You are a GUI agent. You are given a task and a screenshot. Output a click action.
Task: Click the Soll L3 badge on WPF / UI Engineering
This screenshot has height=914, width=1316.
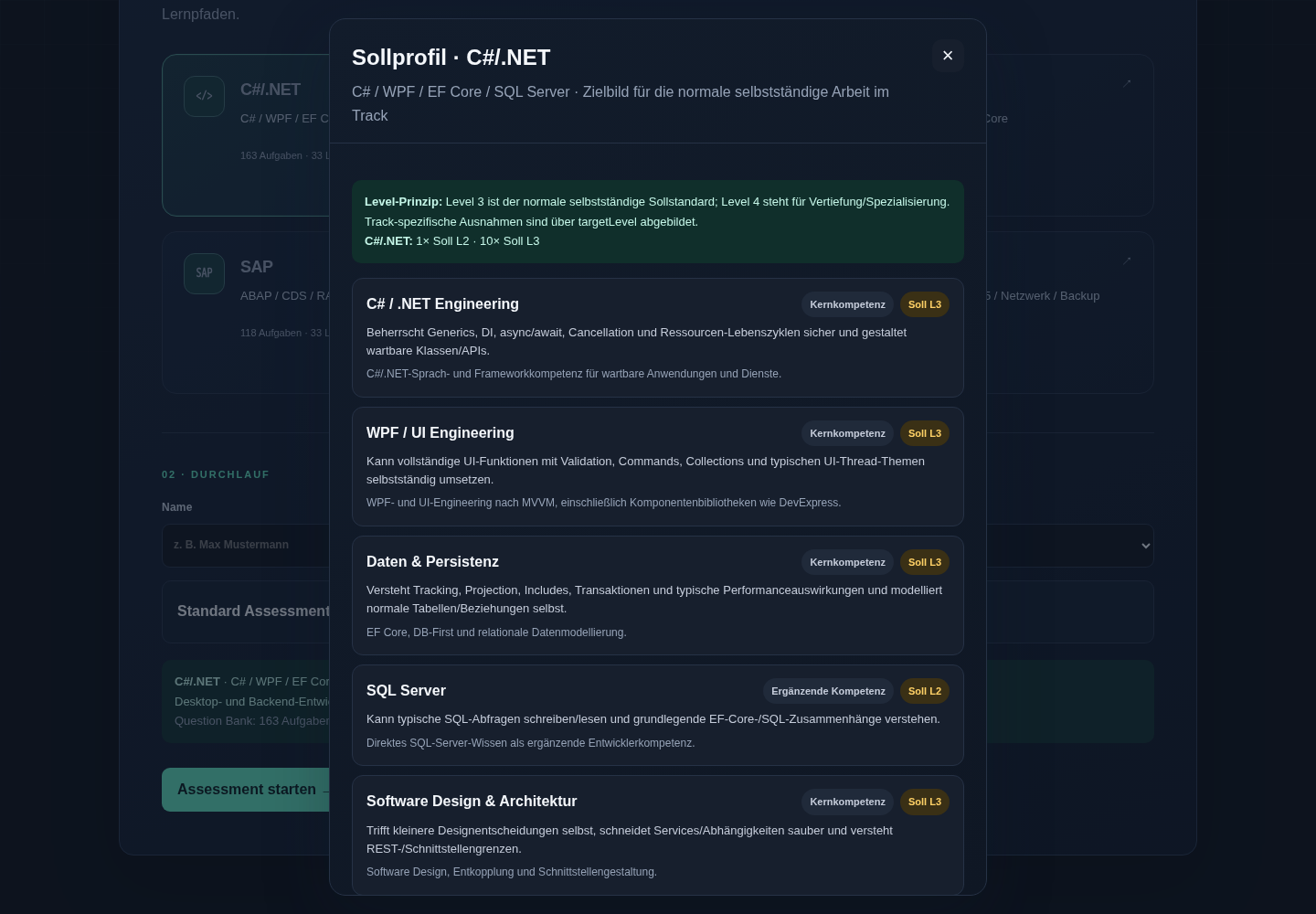925,433
